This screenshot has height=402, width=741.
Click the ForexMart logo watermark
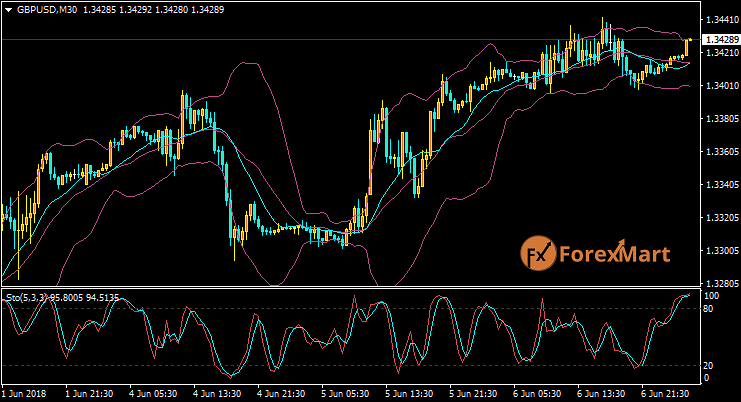pos(597,254)
